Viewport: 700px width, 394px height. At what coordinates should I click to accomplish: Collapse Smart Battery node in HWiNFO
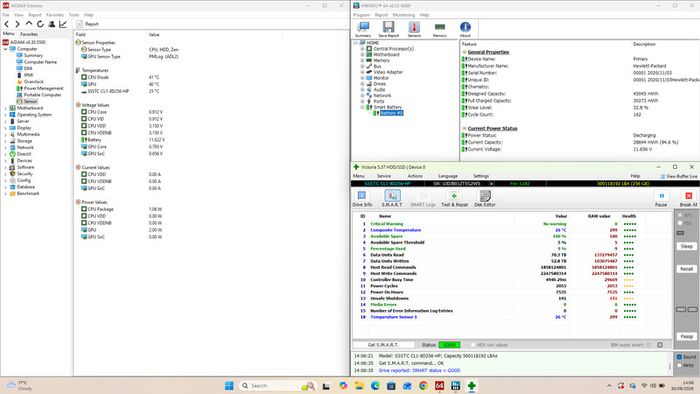pyautogui.click(x=362, y=107)
